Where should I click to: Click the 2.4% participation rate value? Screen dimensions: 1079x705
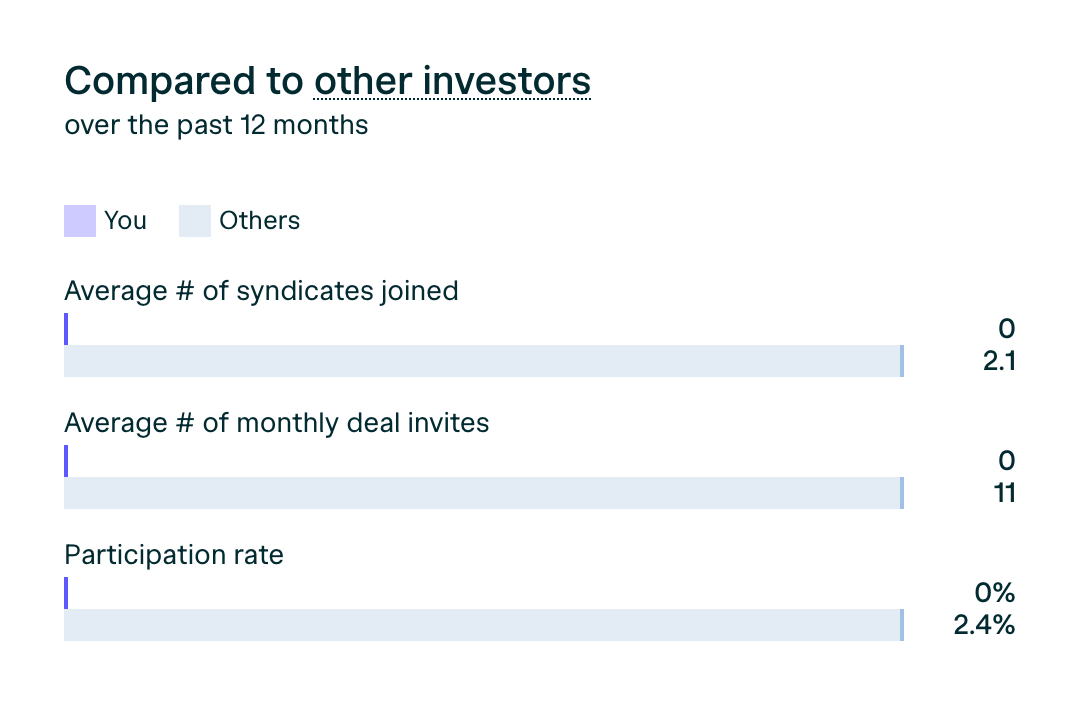[x=985, y=625]
